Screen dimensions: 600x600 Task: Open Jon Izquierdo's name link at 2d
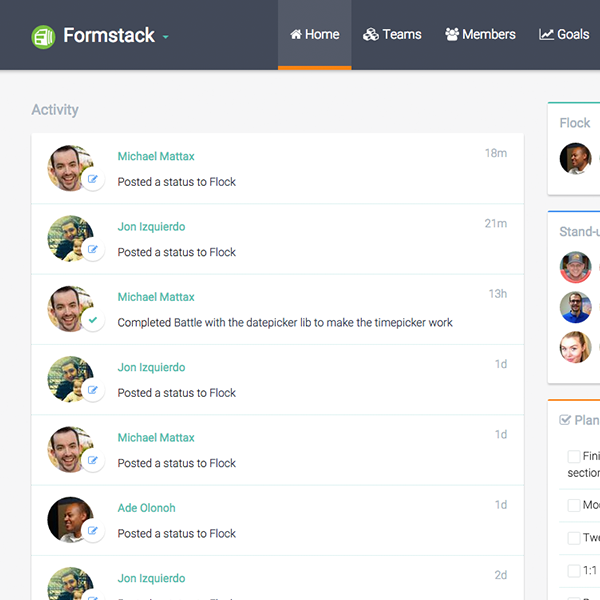pyautogui.click(x=151, y=578)
